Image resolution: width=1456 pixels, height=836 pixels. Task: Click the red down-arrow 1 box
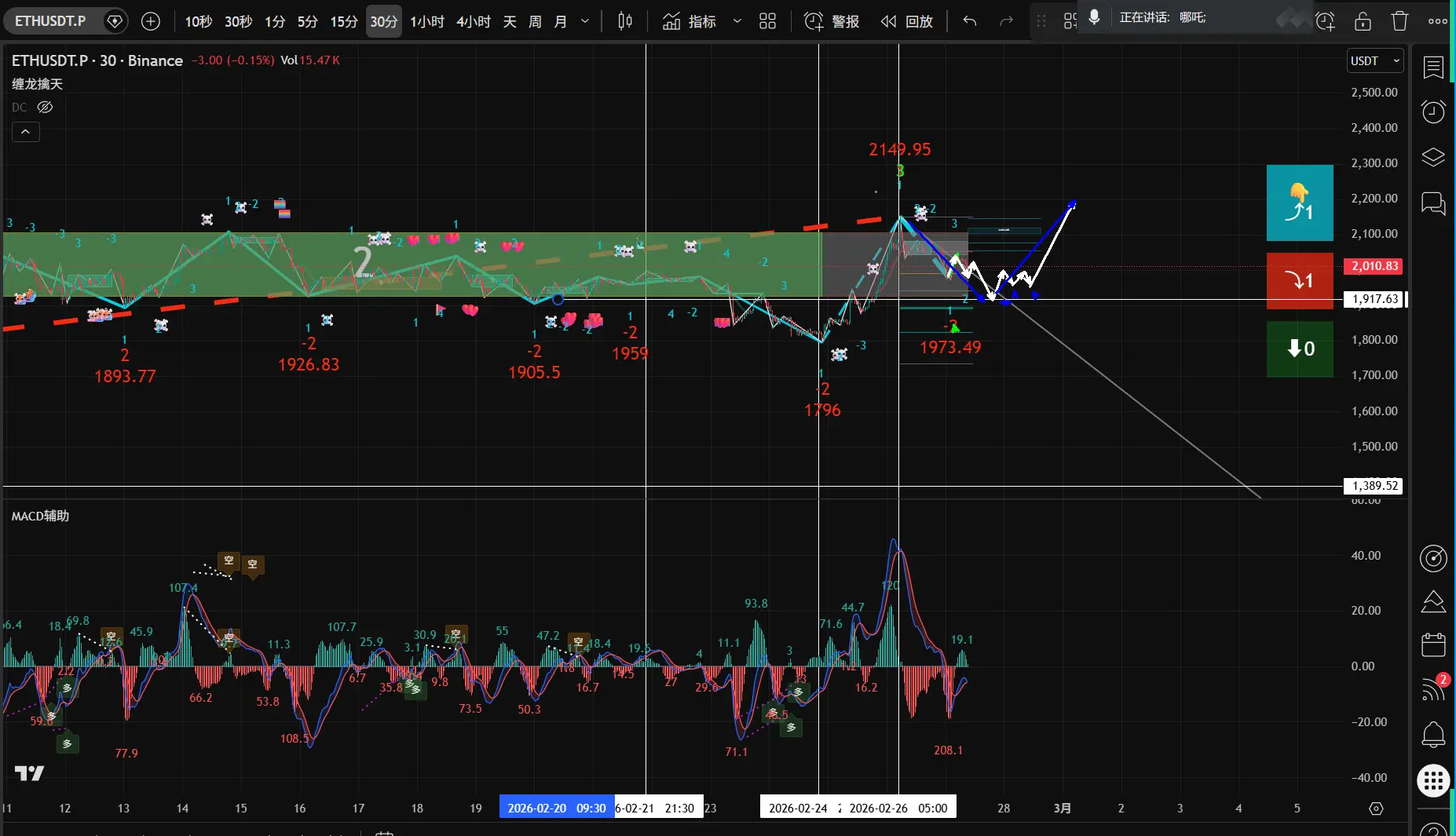click(x=1300, y=280)
